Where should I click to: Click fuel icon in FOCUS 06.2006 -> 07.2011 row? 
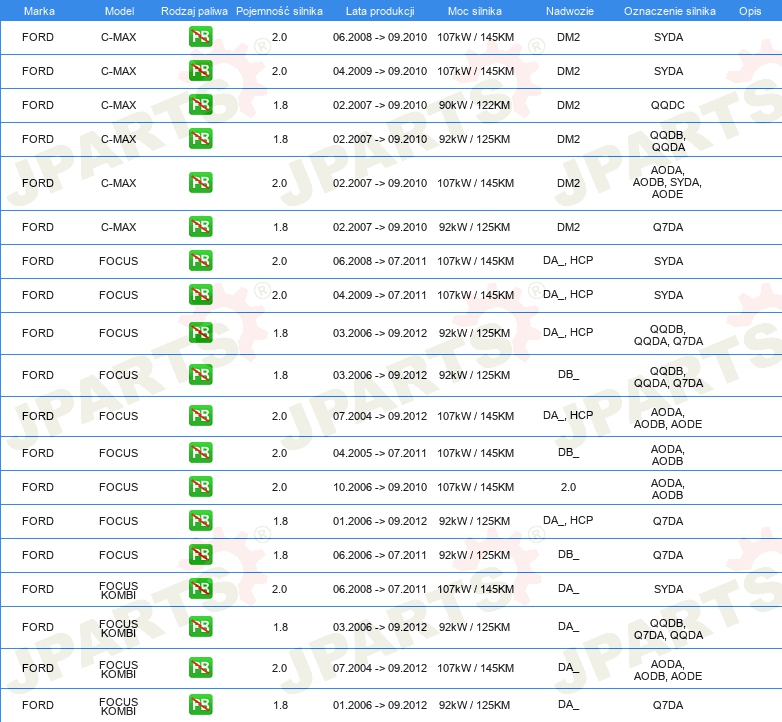[x=200, y=554]
